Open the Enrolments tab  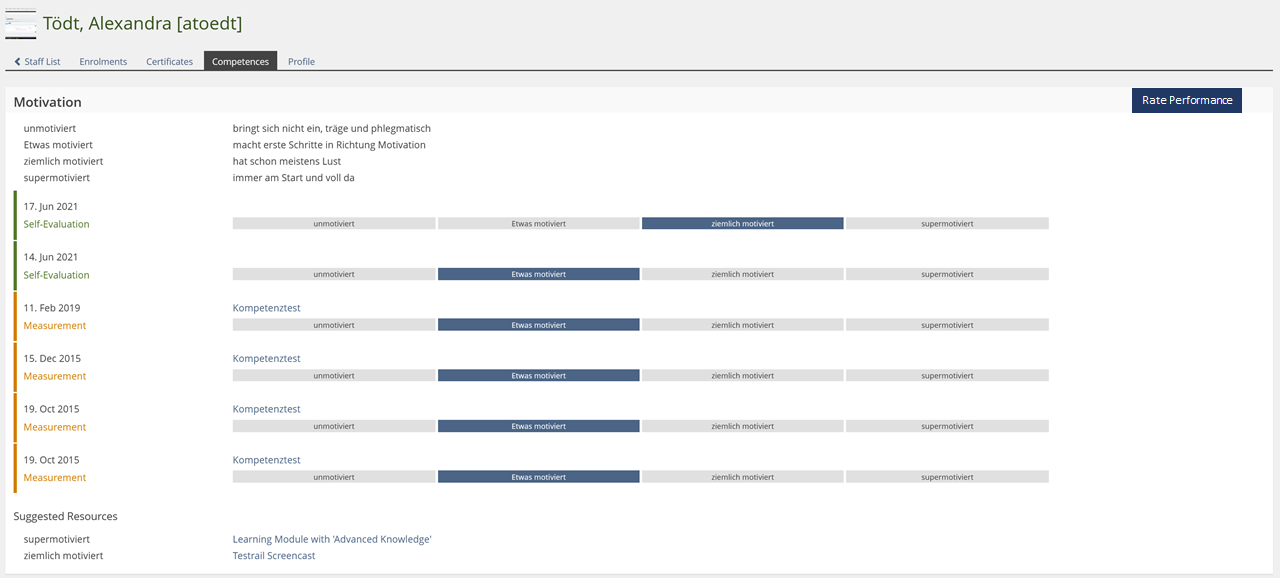pyautogui.click(x=103, y=62)
